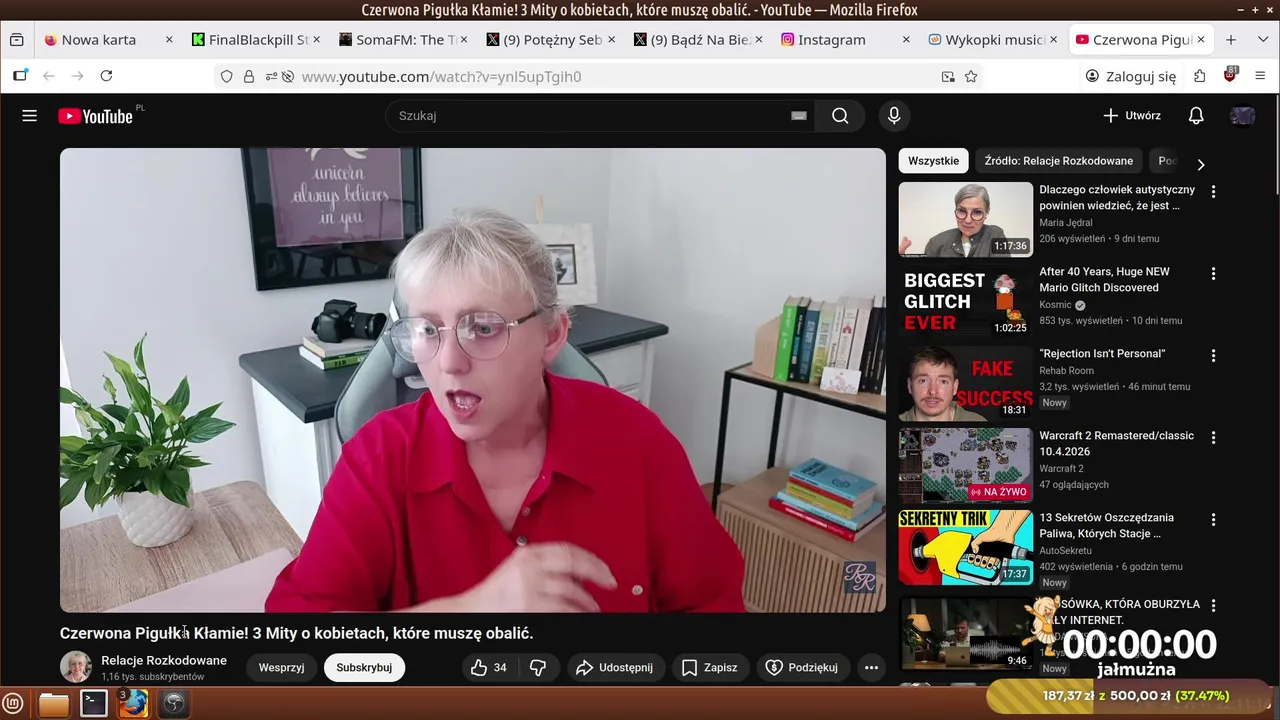The height and width of the screenshot is (720, 1280).
Task: Reload the page
Action: tap(106, 76)
